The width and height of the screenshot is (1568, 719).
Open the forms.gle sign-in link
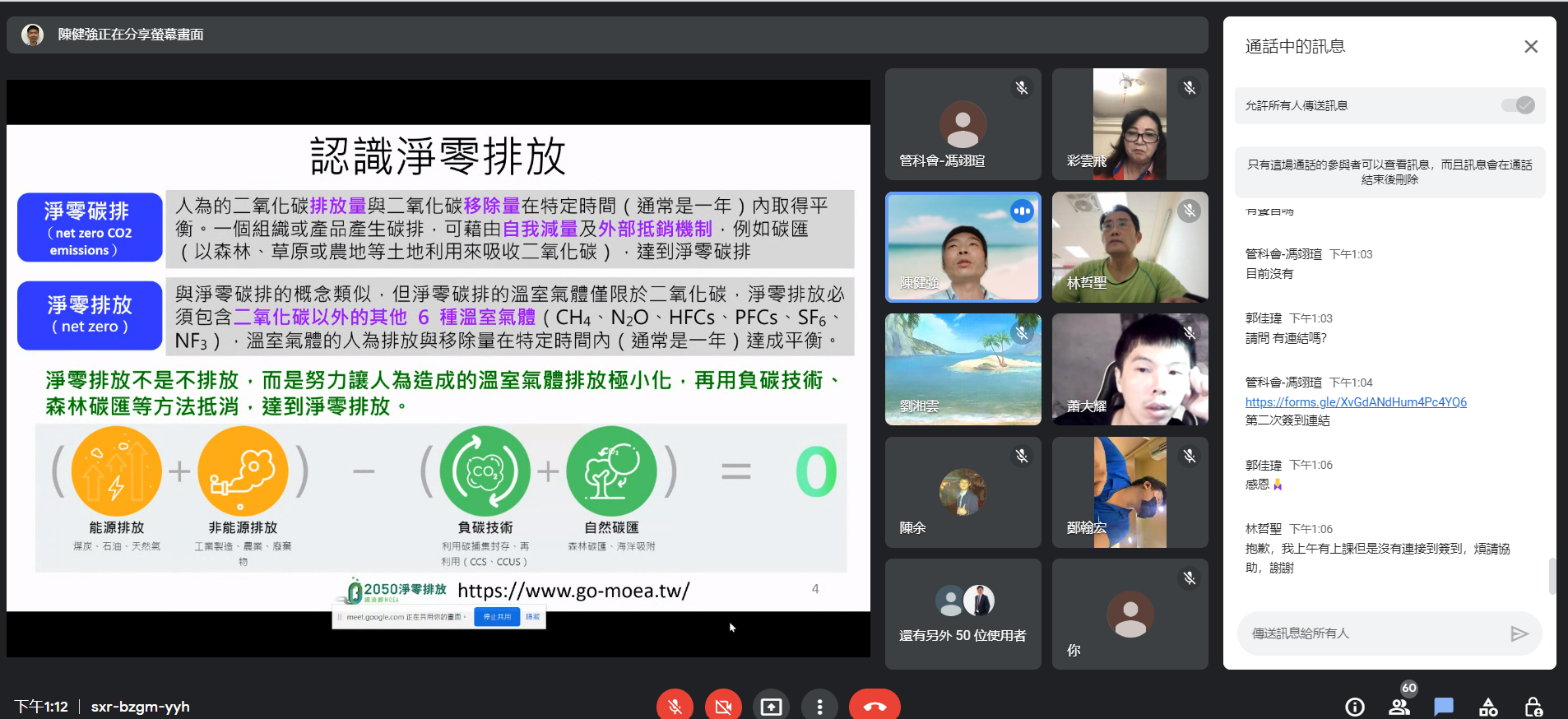(x=1356, y=402)
